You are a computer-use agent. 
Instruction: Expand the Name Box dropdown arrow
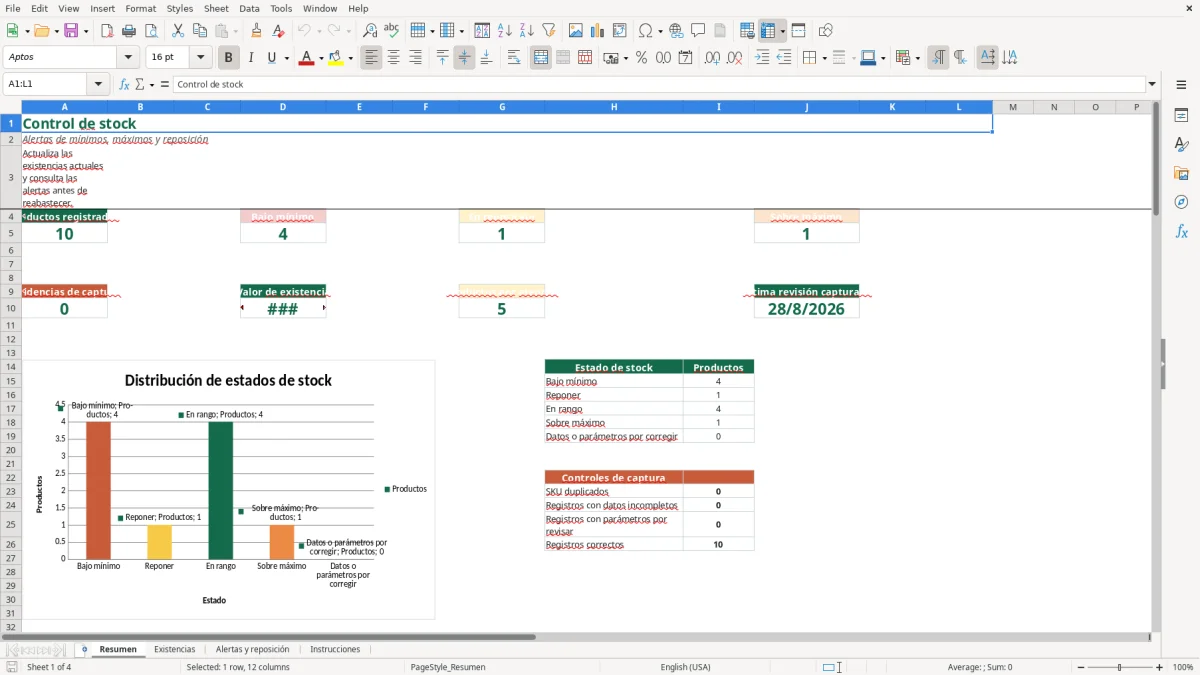coord(100,84)
